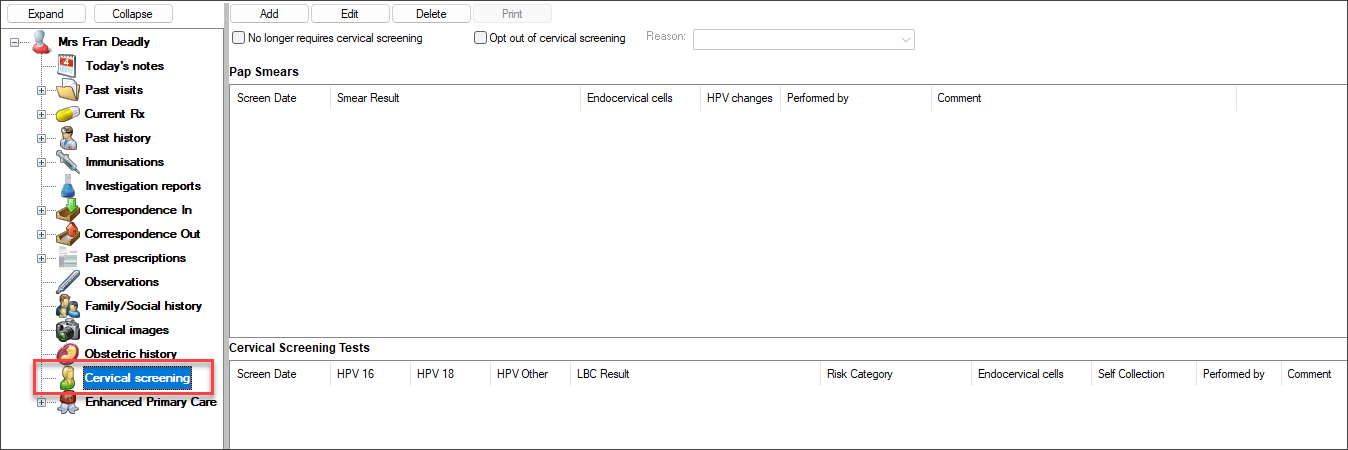1348x450 pixels.
Task: Expand the Past history node
Action: point(42,138)
